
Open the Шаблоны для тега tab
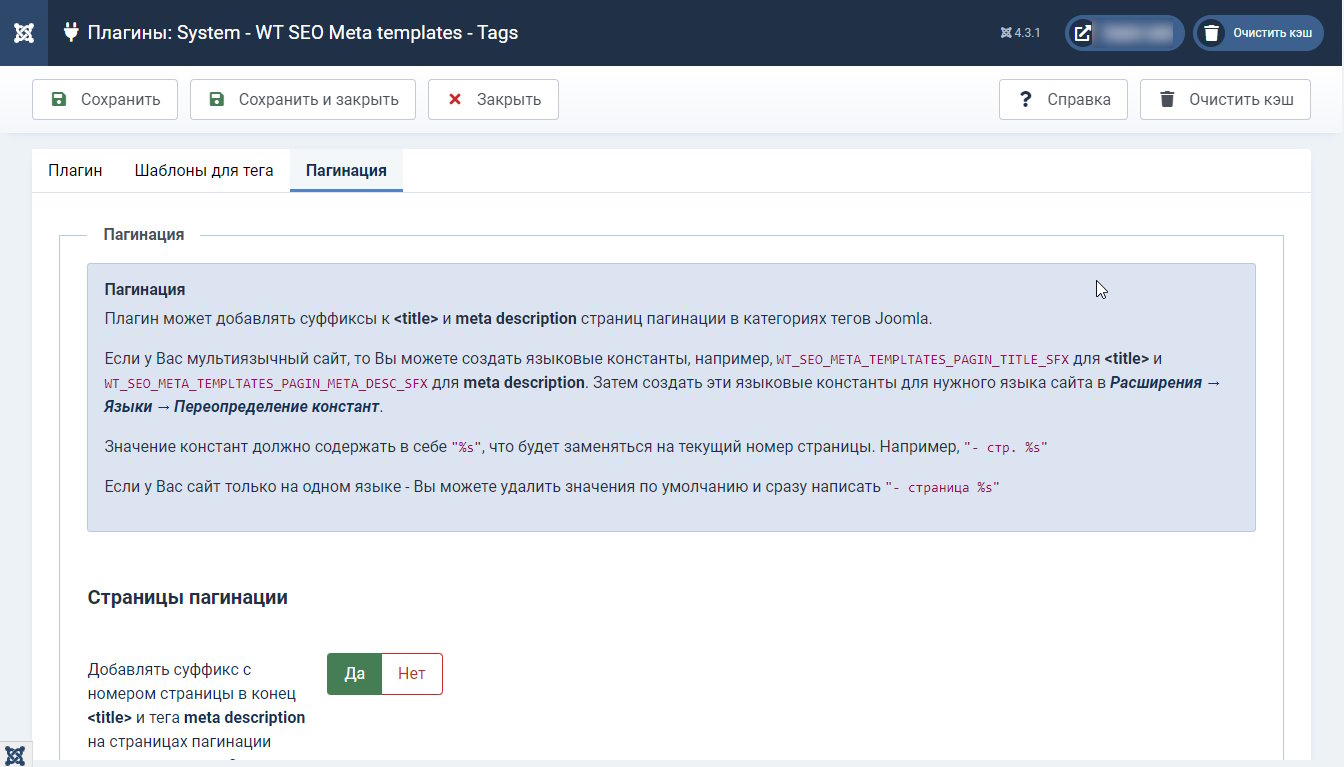coord(204,171)
